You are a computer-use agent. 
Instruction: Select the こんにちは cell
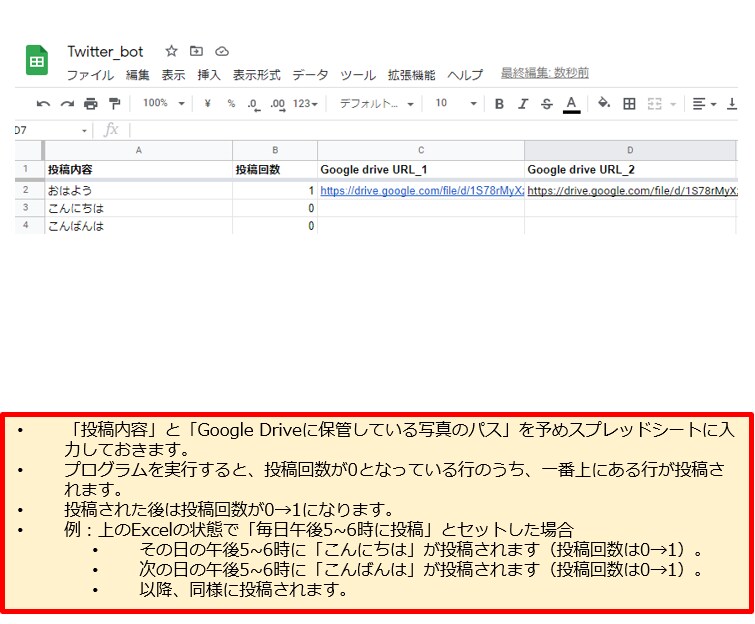point(139,208)
